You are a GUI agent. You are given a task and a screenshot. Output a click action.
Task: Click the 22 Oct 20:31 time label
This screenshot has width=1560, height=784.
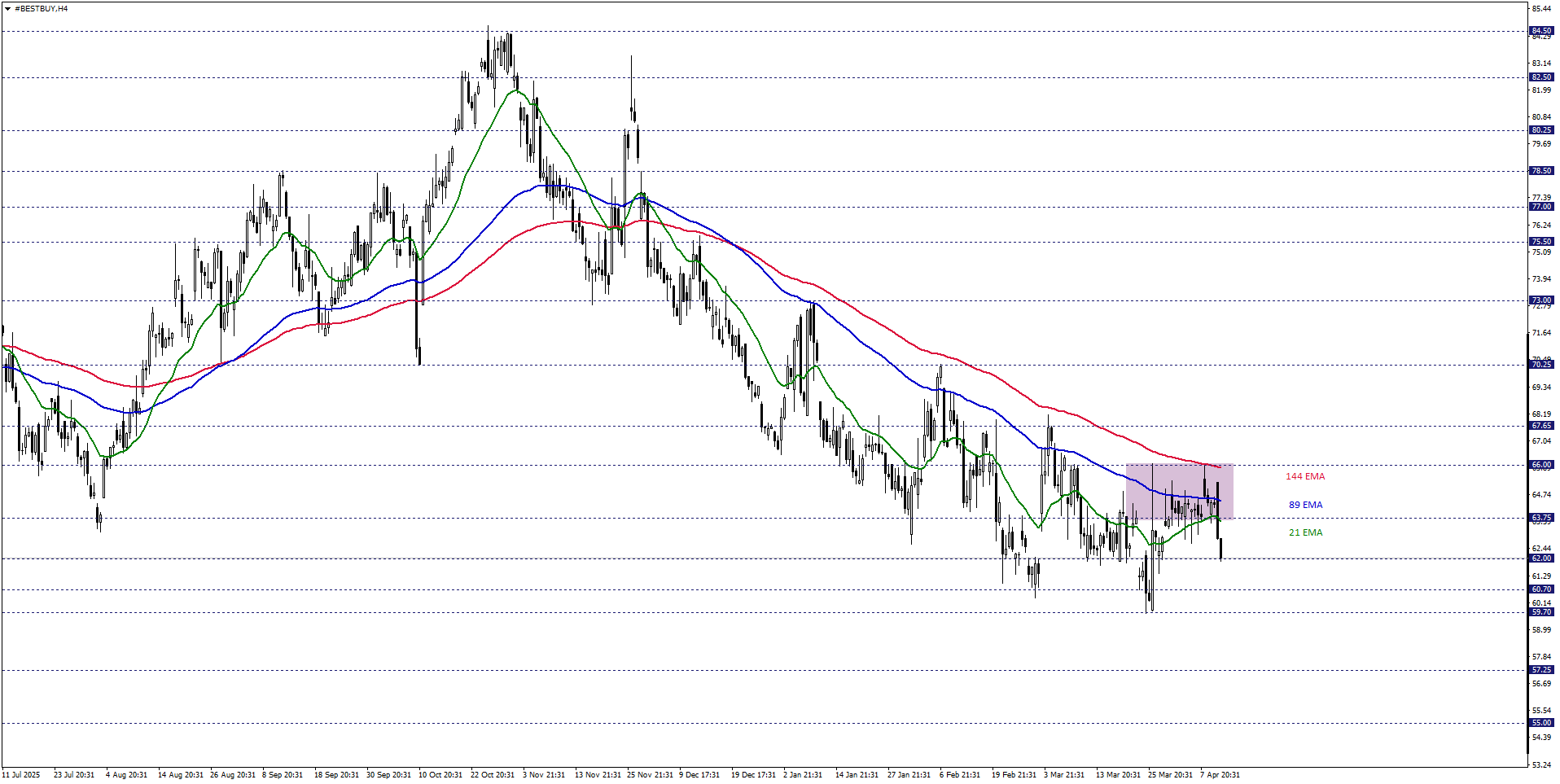pyautogui.click(x=492, y=774)
